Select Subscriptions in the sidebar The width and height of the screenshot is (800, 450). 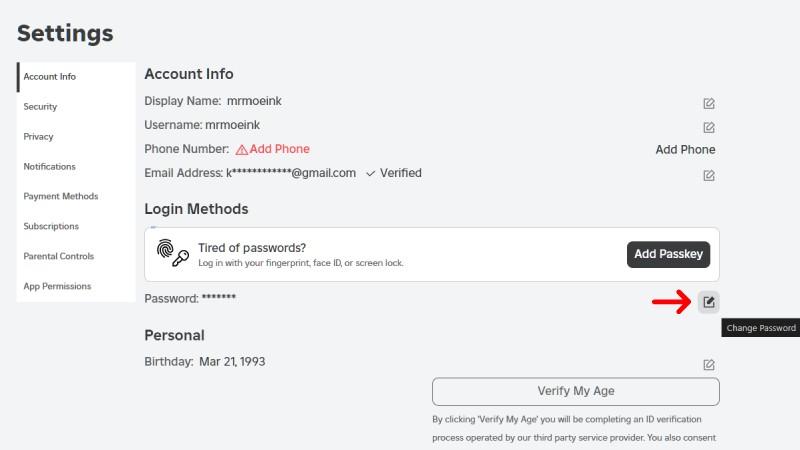(x=51, y=227)
